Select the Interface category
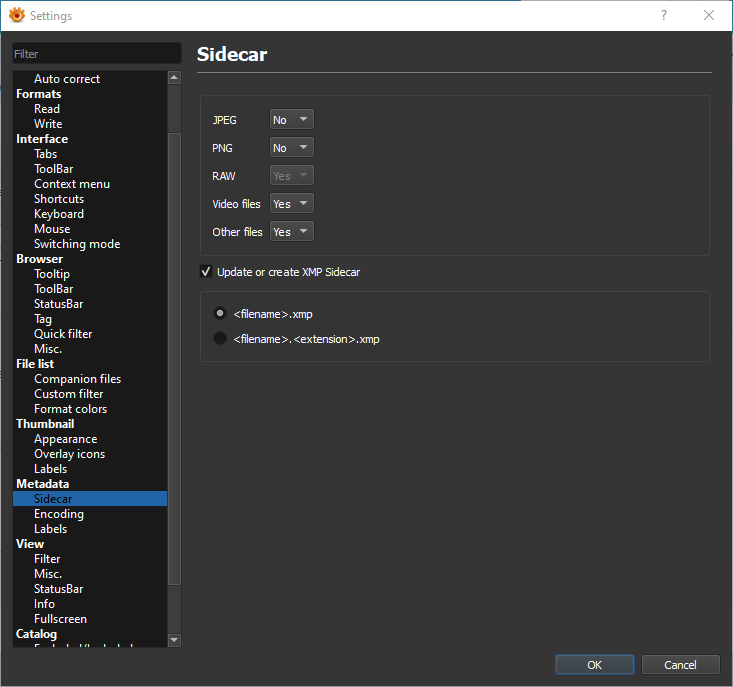The image size is (733, 687). click(x=42, y=139)
